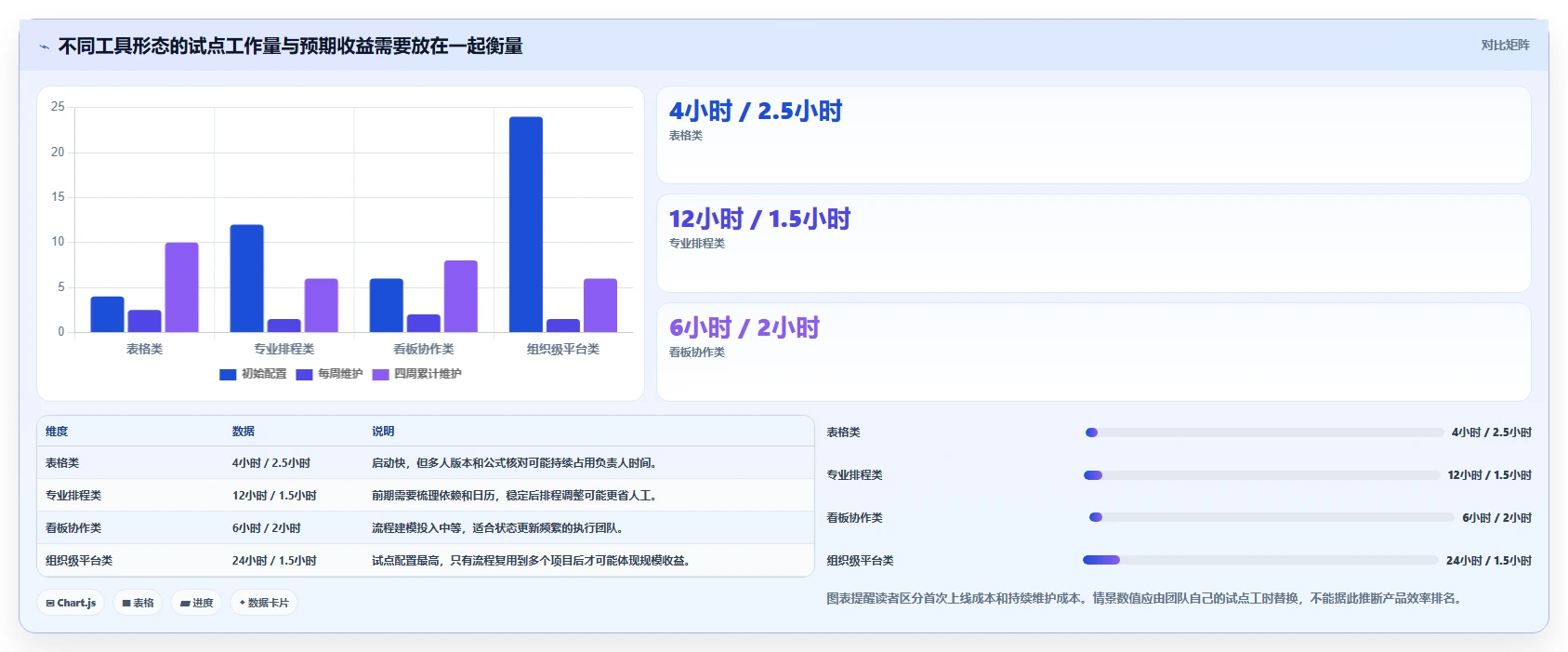Image resolution: width=1568 pixels, height=652 pixels.
Task: Click the 专业排程类 label in progress list
Action: click(x=855, y=475)
